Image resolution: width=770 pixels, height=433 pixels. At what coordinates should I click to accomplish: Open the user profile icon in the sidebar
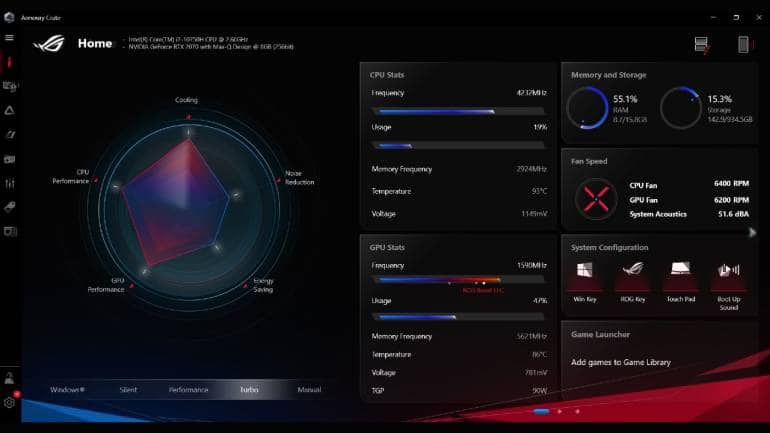[10, 378]
